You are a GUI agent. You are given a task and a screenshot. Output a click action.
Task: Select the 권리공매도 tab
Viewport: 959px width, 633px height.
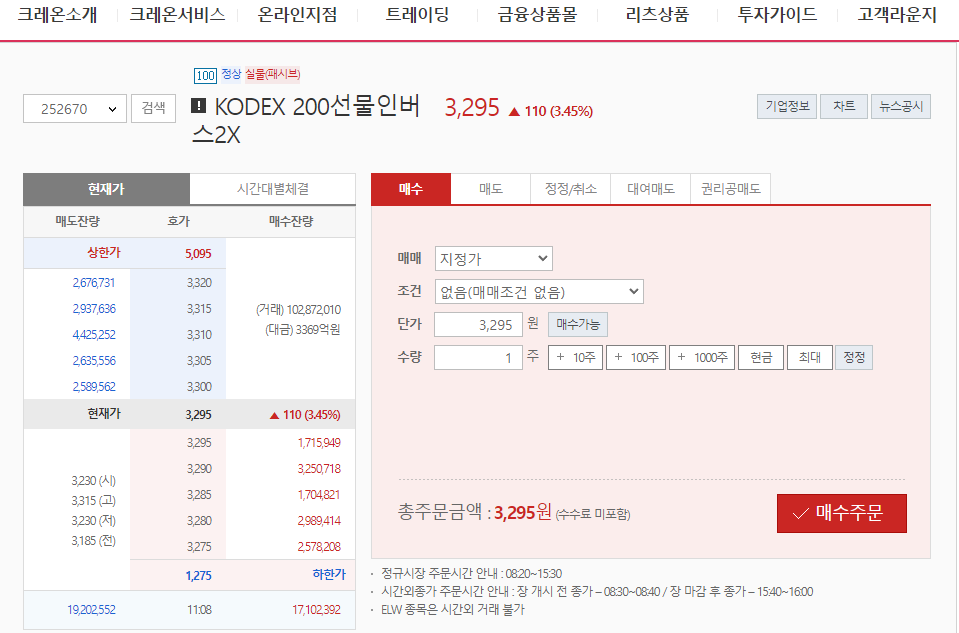tap(730, 189)
